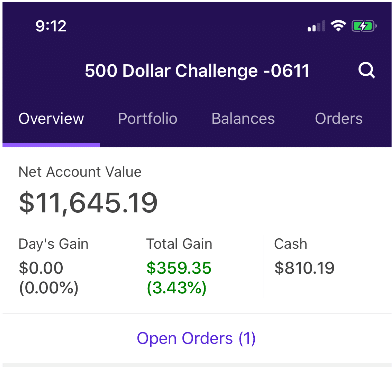Image resolution: width=392 pixels, height=367 pixels.
Task: Tap the Wi-Fi status icon
Action: pos(338,26)
